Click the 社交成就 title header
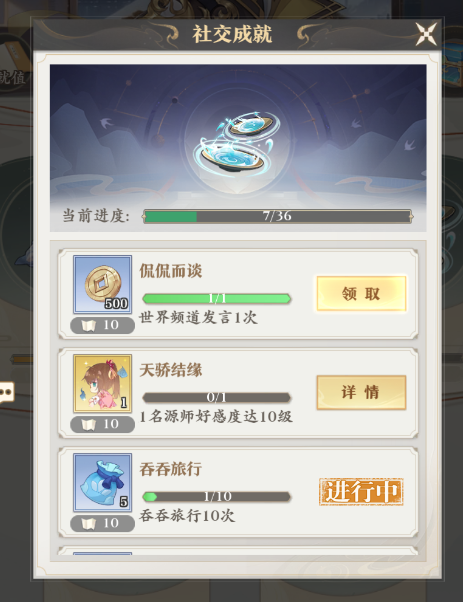The height and width of the screenshot is (602, 463). (x=232, y=34)
